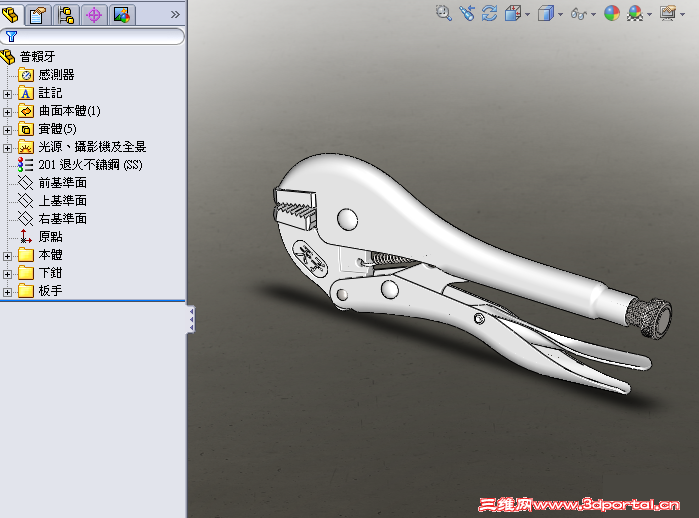Viewport: 699px width, 518px height.
Task: Open the Hide/Show Items dropdown arrow
Action: click(594, 15)
